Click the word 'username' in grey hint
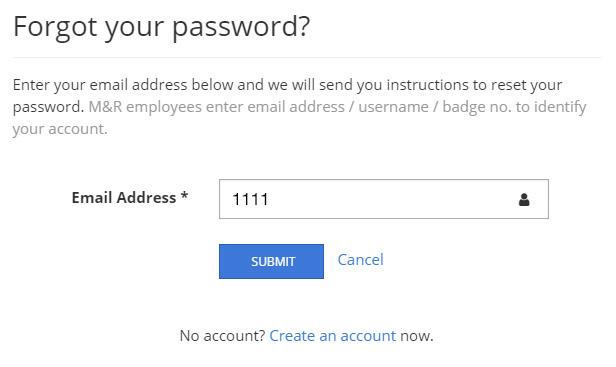 point(393,107)
